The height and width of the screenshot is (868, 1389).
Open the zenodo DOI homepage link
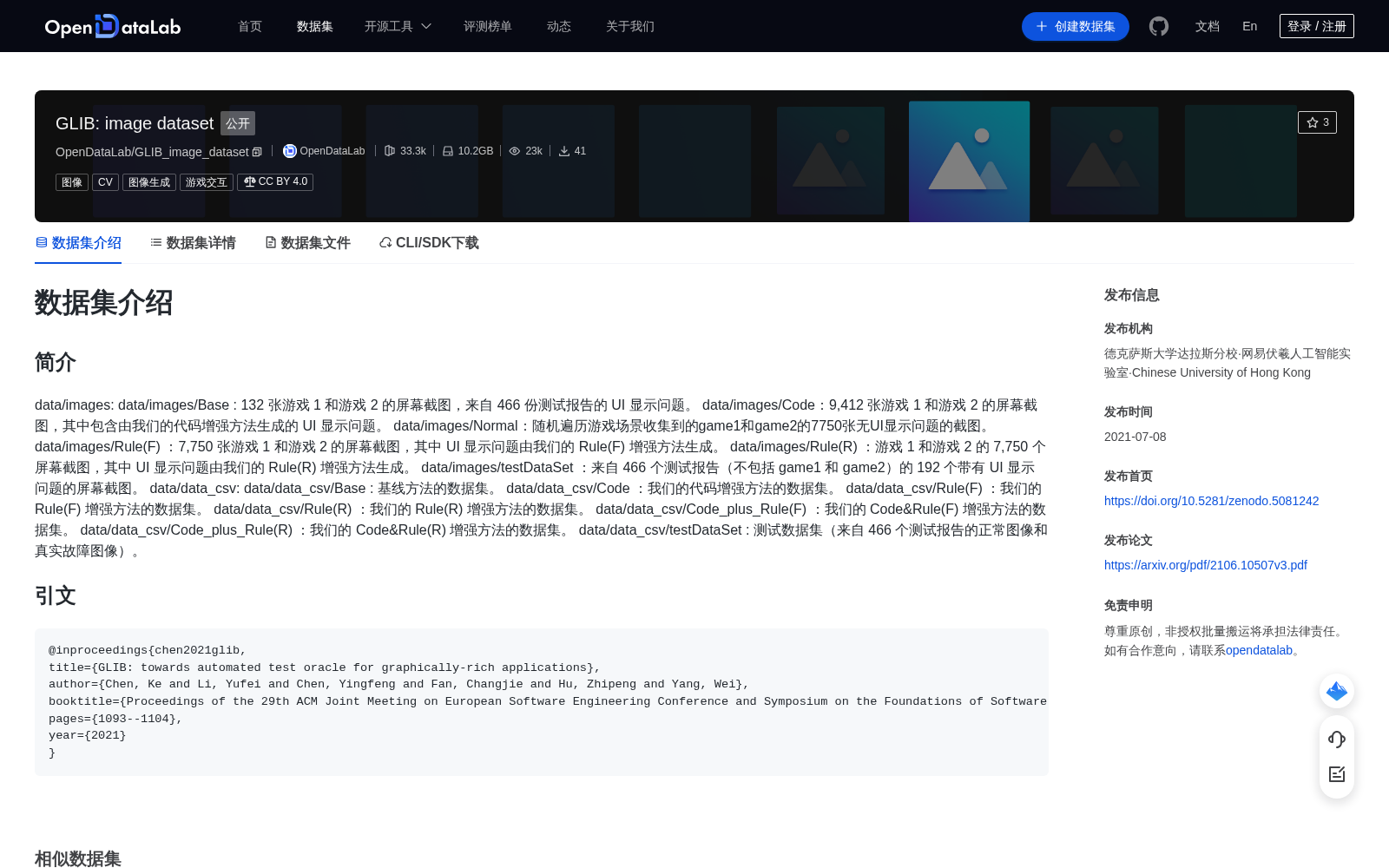click(1211, 501)
